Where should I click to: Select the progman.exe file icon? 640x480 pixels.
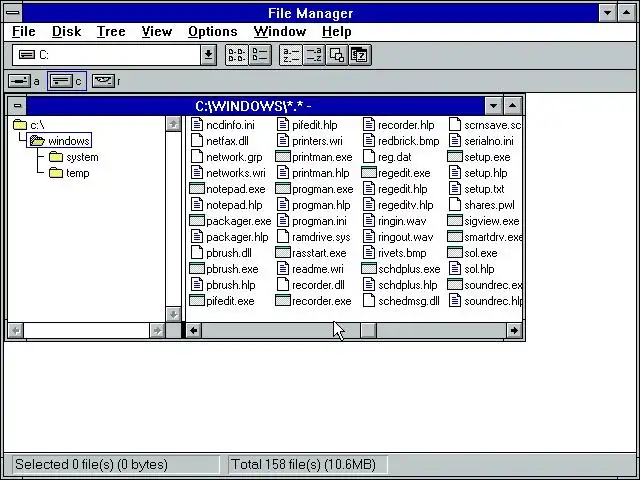click(x=283, y=189)
